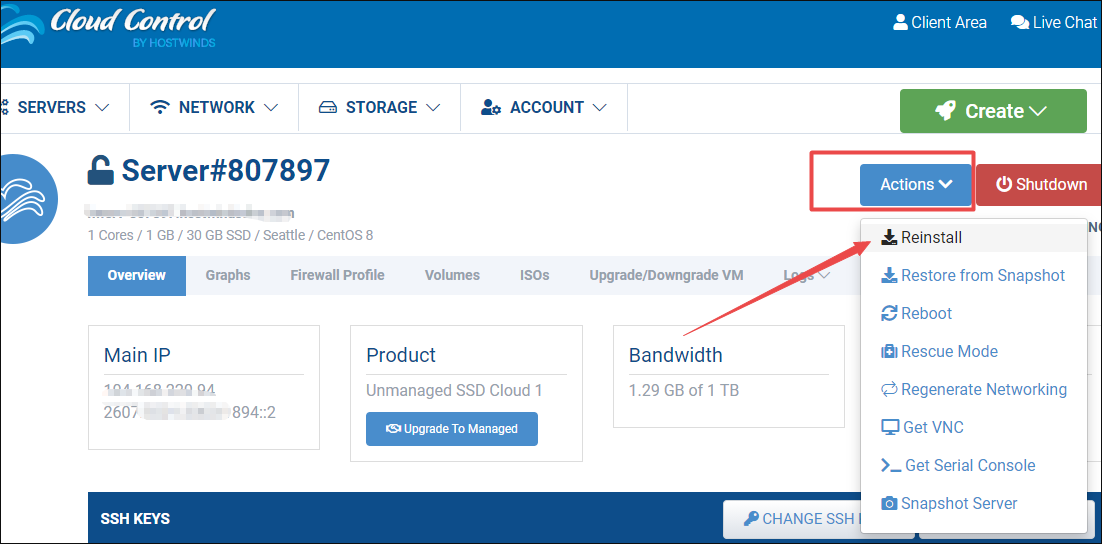
Task: Expand the NETWORK dropdown menu
Action: (x=214, y=108)
